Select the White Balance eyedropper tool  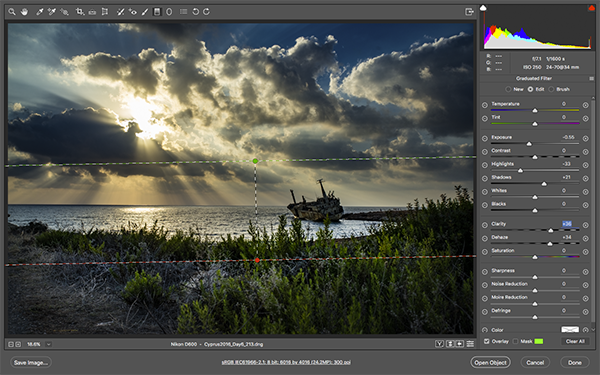[39, 12]
